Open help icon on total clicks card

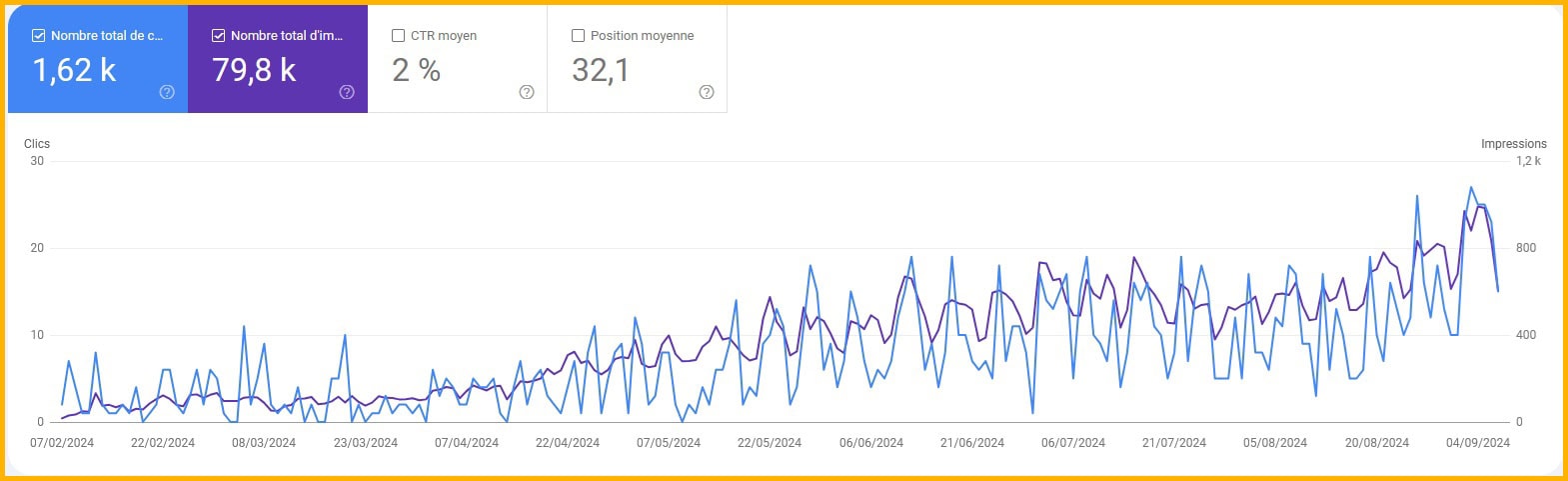[167, 92]
